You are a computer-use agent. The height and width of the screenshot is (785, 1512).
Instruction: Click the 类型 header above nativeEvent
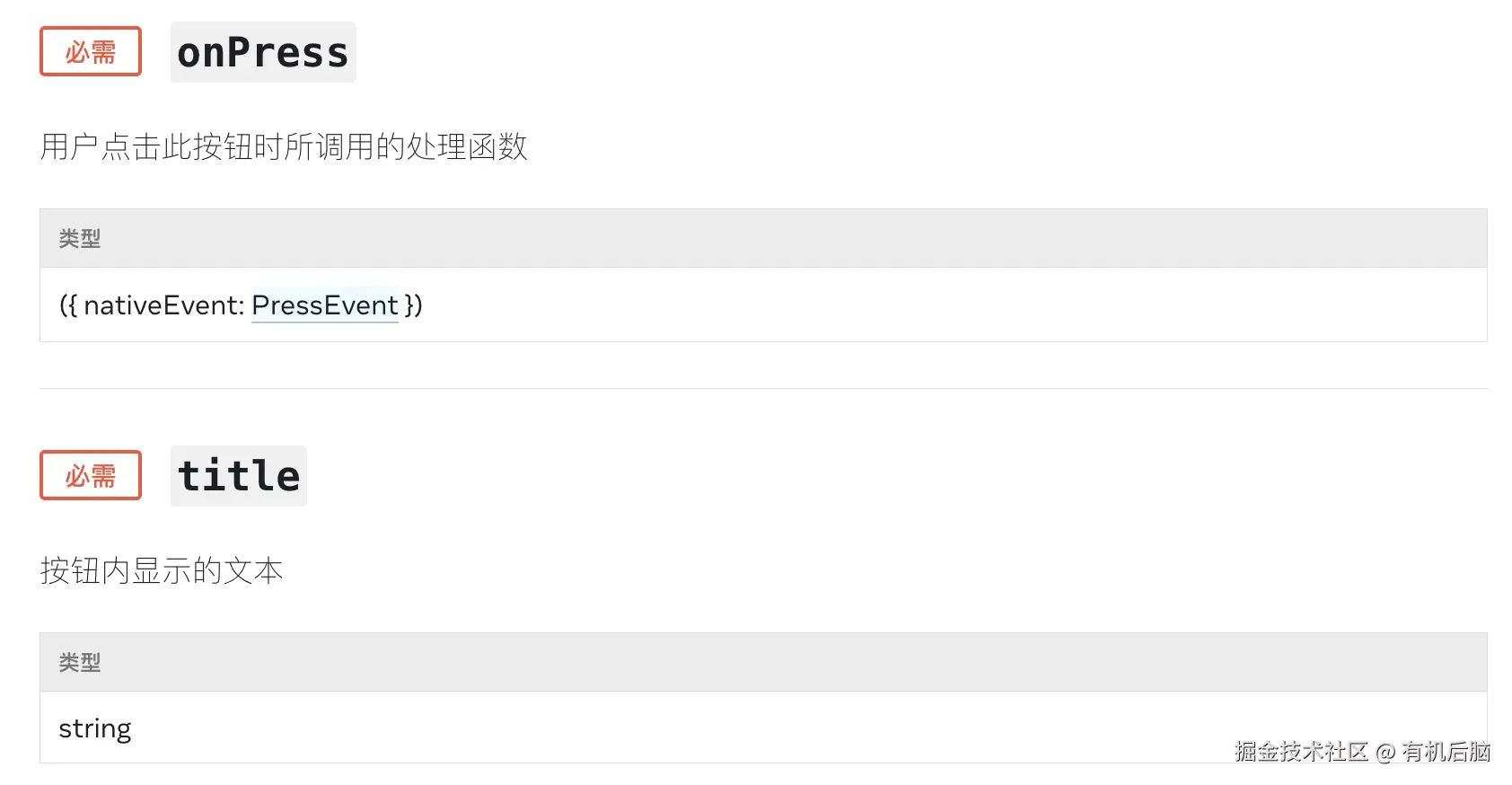coord(80,238)
